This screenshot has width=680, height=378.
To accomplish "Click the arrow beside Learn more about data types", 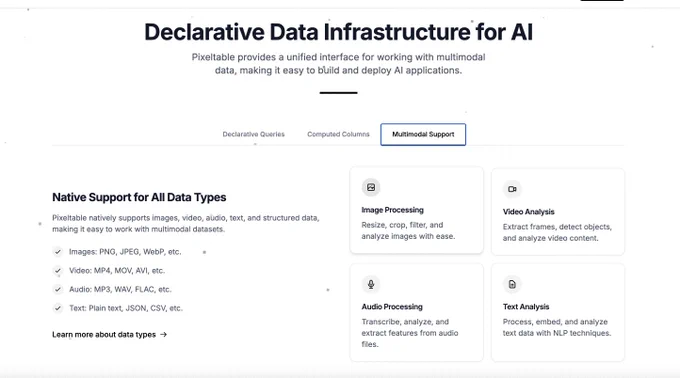I will [163, 334].
